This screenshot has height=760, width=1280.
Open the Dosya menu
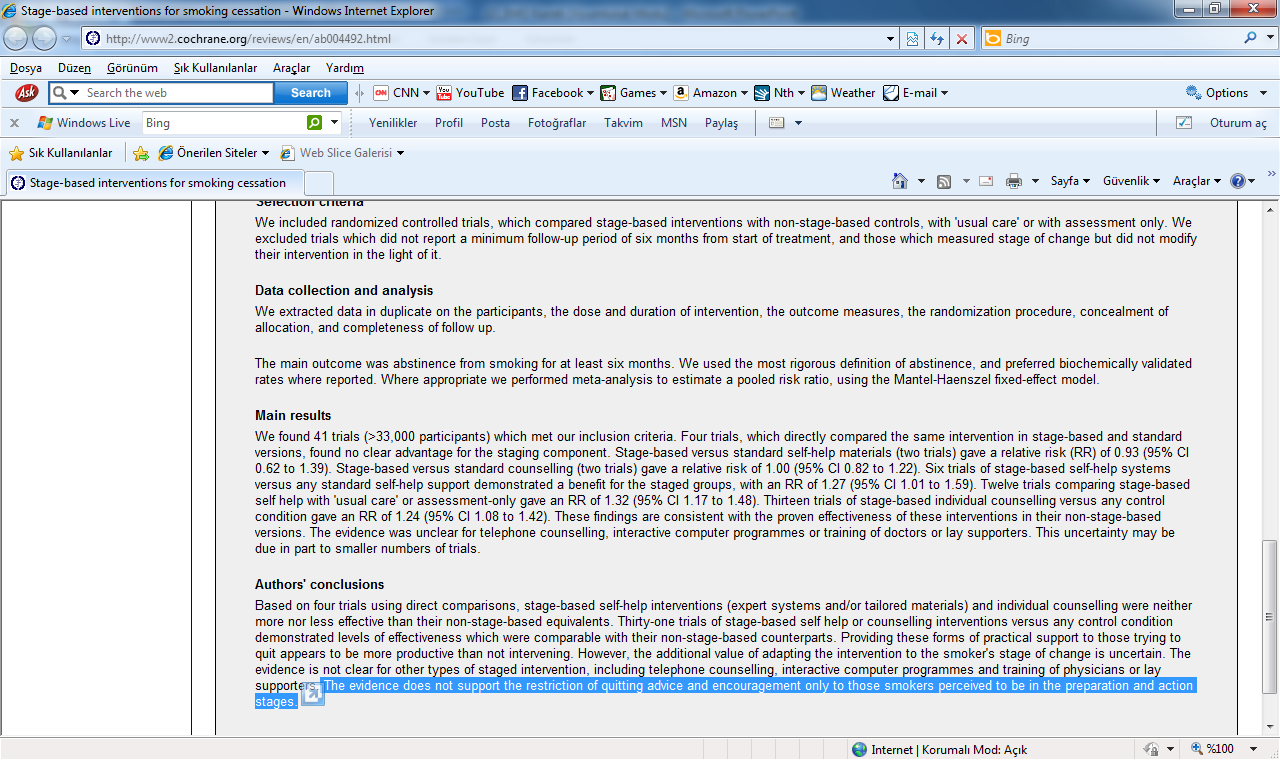(26, 68)
